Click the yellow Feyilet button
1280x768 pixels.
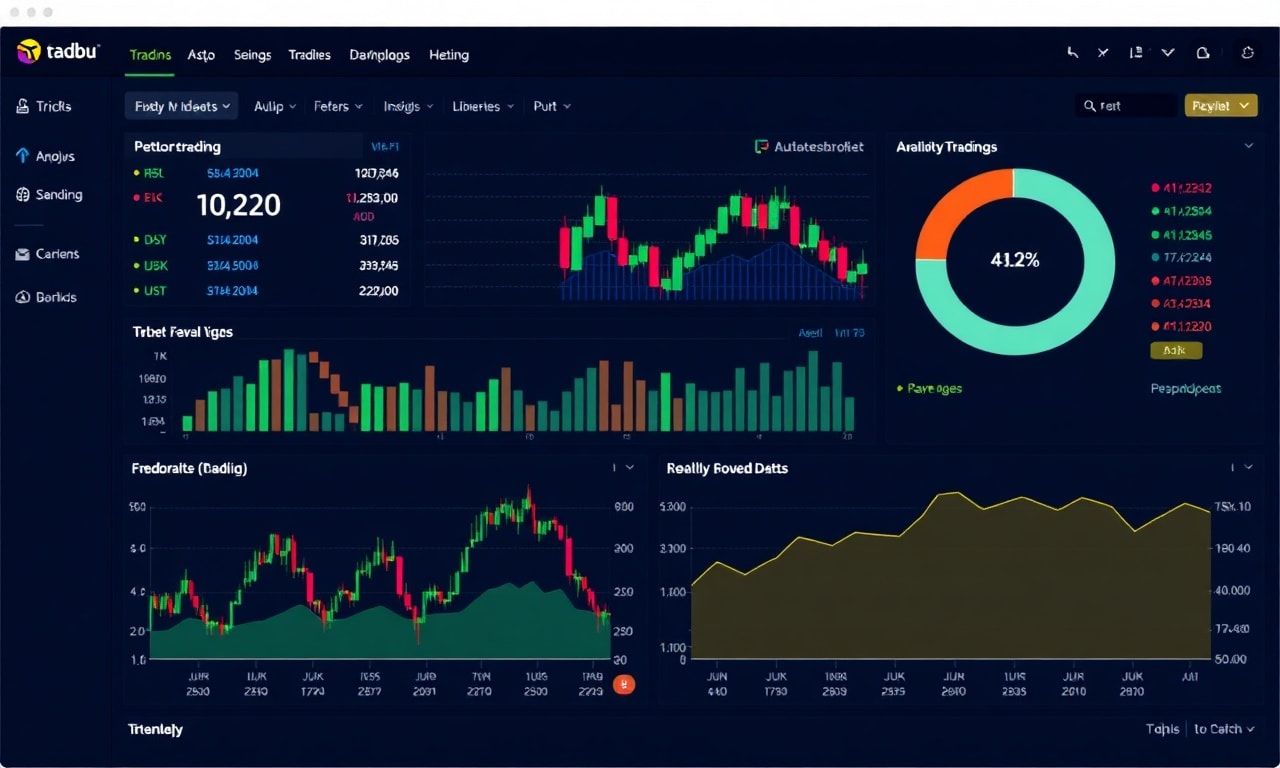pyautogui.click(x=1220, y=105)
